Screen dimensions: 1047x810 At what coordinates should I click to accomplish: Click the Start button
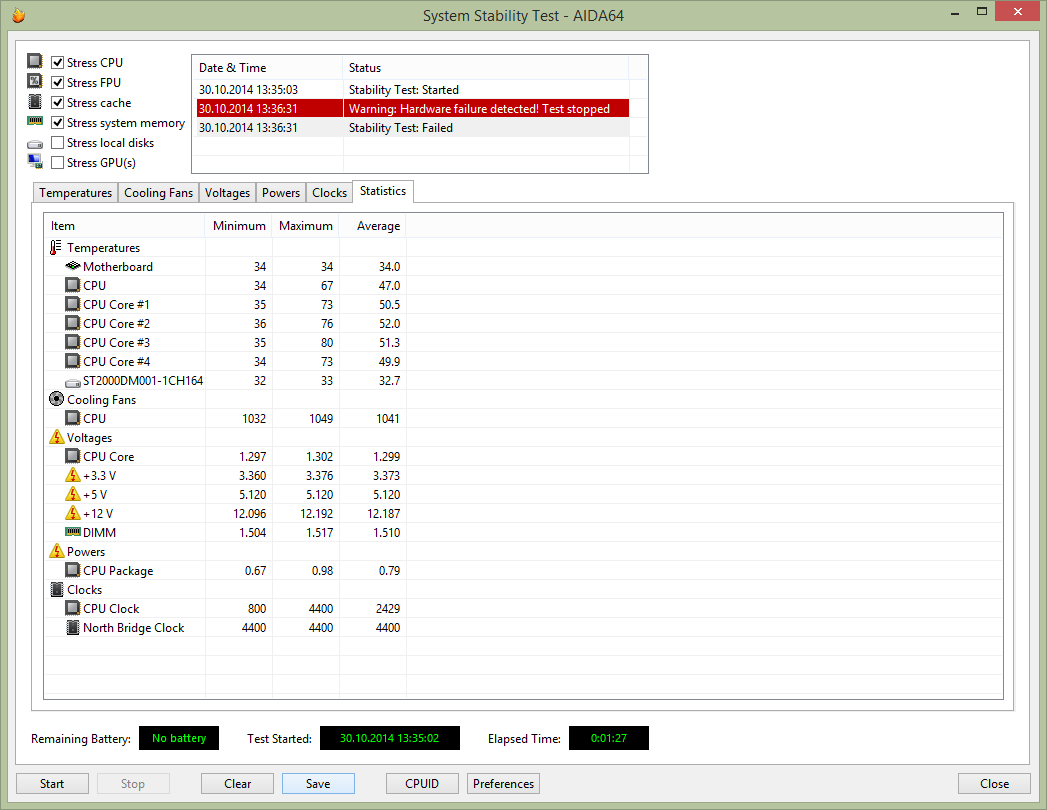[x=52, y=783]
